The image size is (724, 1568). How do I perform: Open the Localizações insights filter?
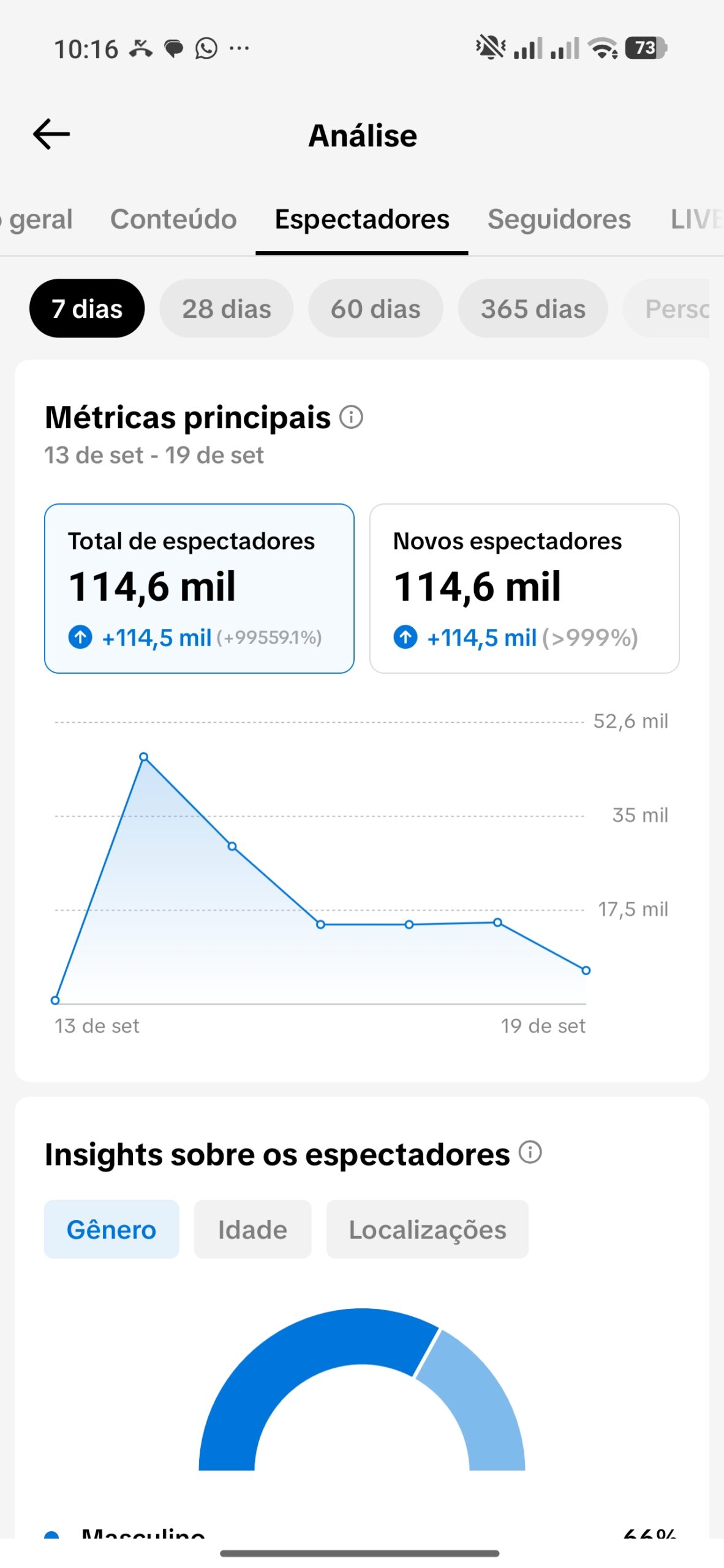[428, 1229]
